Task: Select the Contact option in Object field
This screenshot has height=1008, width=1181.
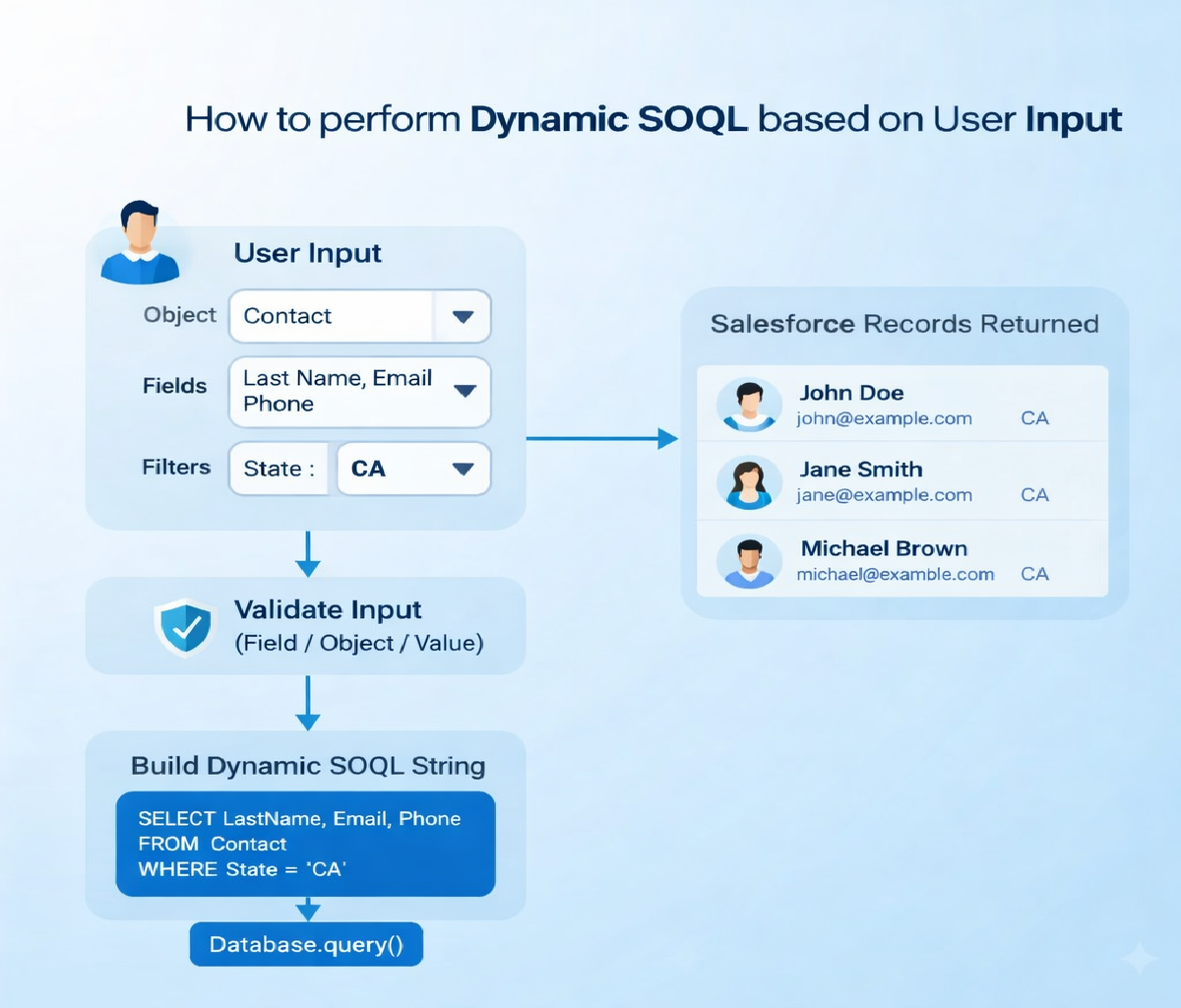Action: (x=287, y=316)
